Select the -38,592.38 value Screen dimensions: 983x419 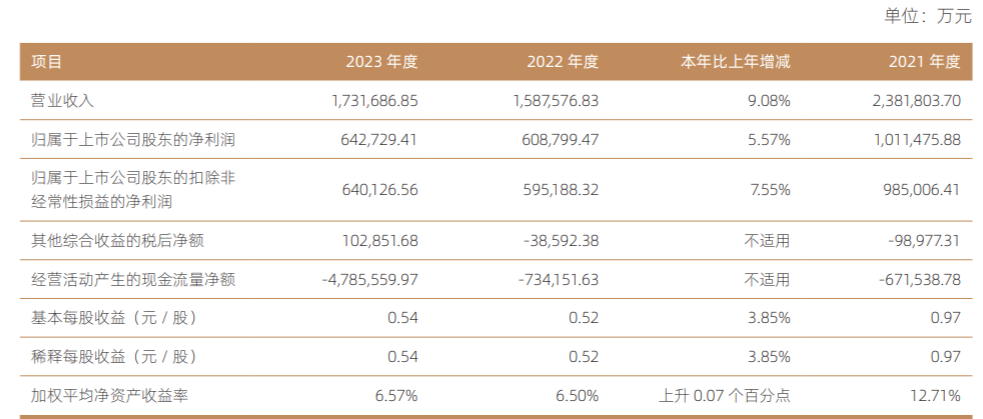pos(559,240)
